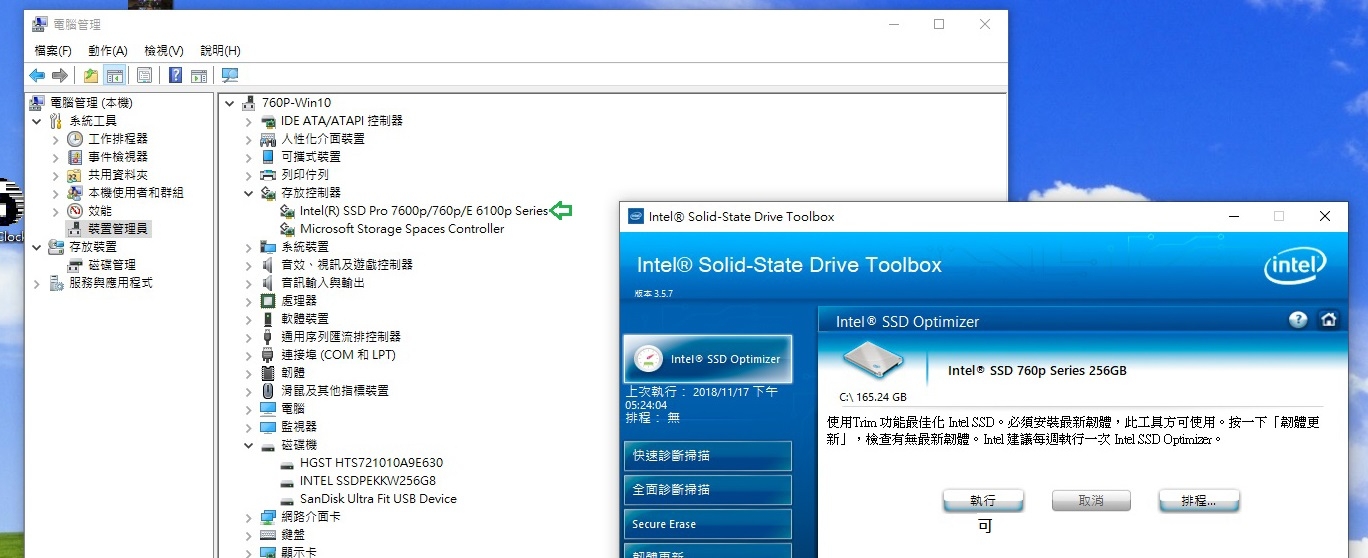Image resolution: width=1368 pixels, height=558 pixels.
Task: Click 全面診斷掃描 full diagnostic scan button
Action: pos(708,490)
